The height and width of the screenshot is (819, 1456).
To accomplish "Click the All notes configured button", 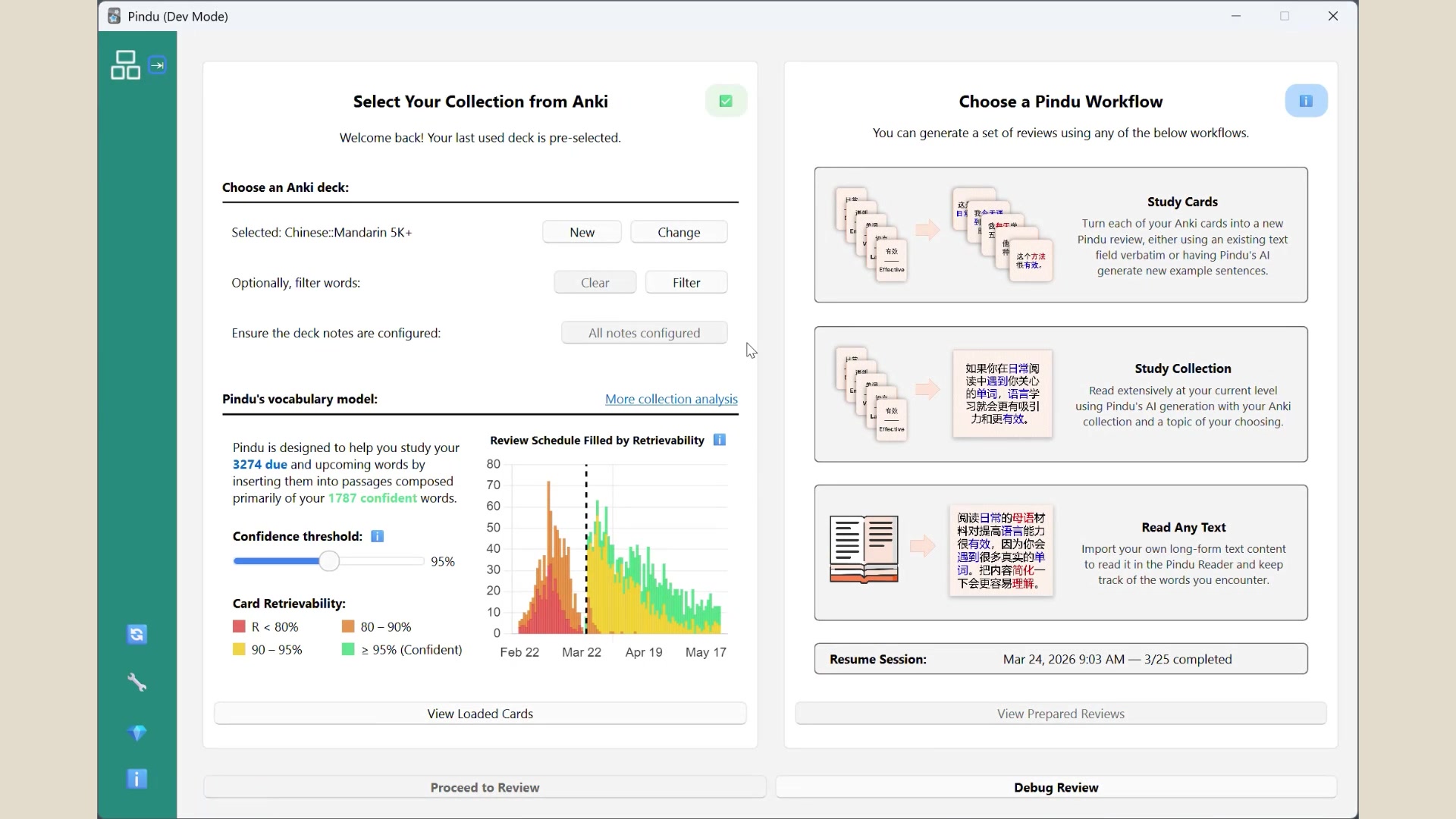I will [x=644, y=333].
